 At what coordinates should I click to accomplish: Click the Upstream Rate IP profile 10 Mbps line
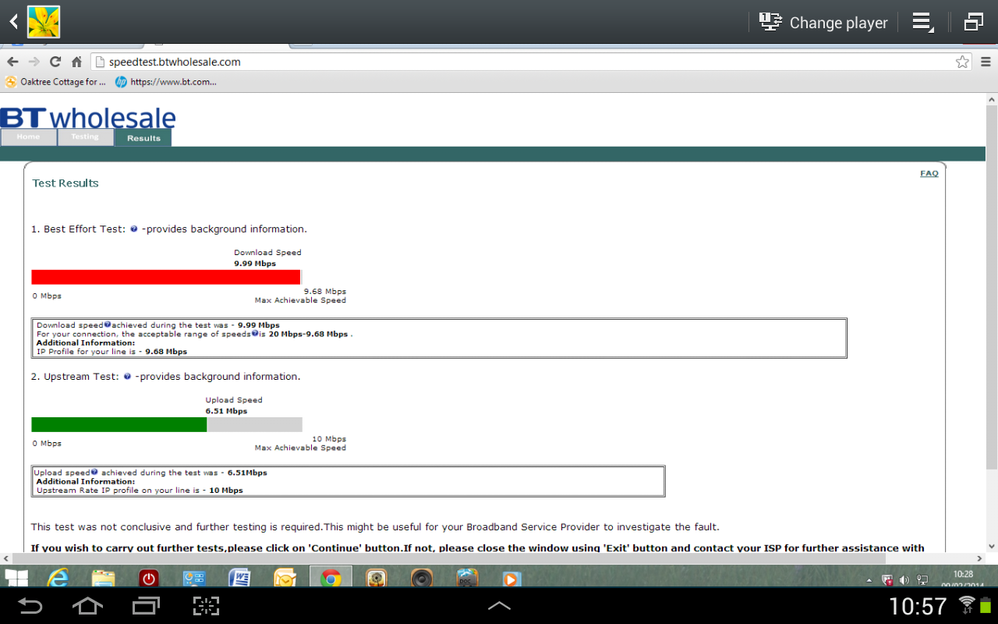coord(139,490)
